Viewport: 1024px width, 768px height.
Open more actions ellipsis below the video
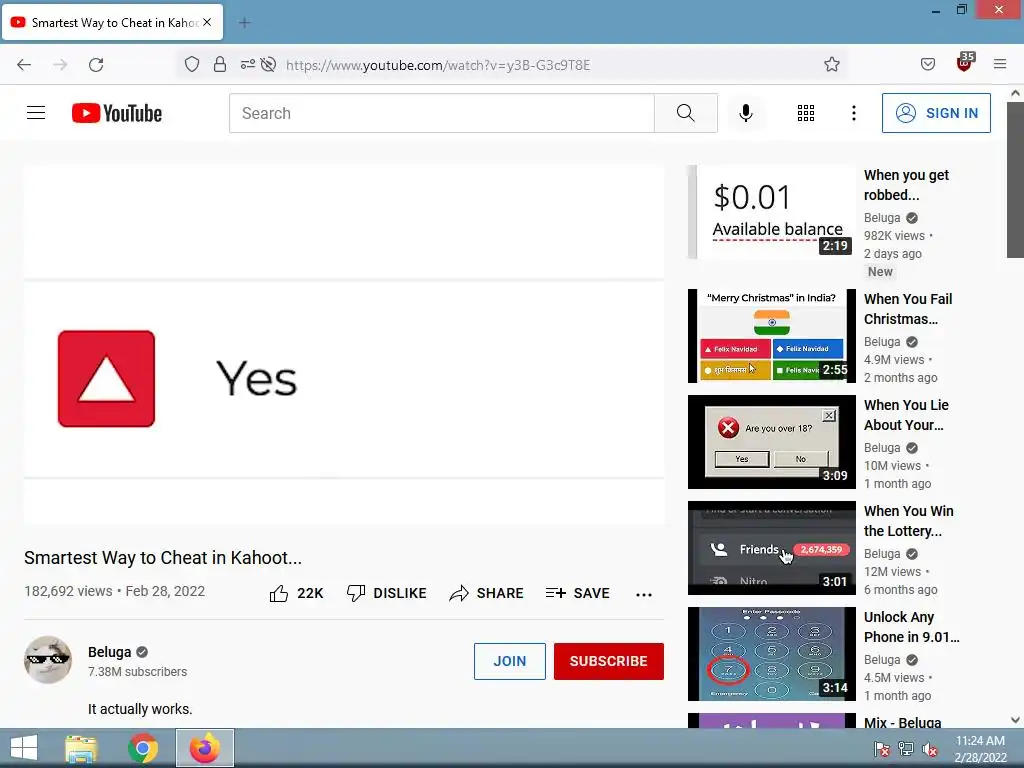[x=644, y=594]
